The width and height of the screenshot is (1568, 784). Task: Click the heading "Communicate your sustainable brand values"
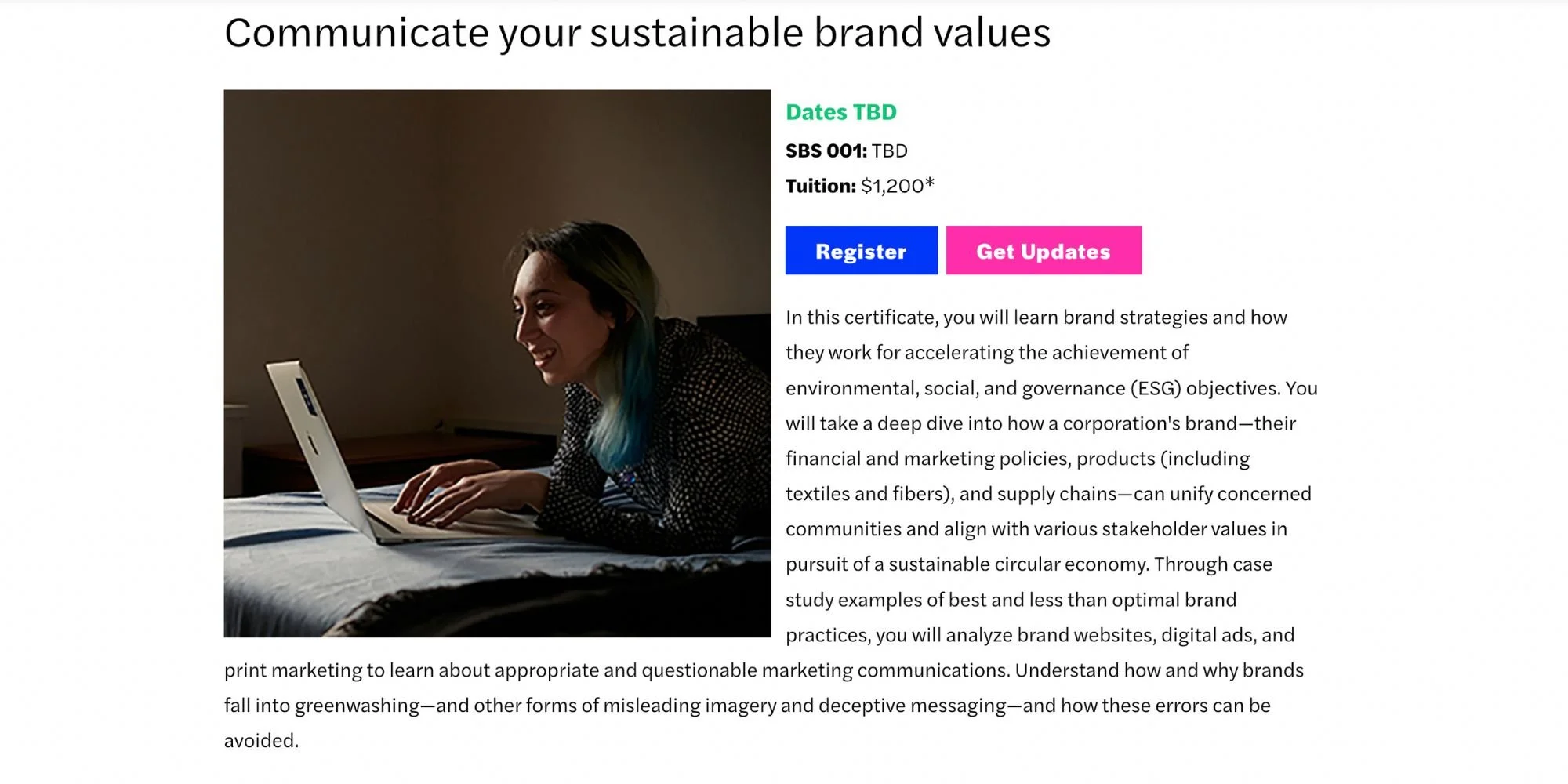tap(637, 33)
